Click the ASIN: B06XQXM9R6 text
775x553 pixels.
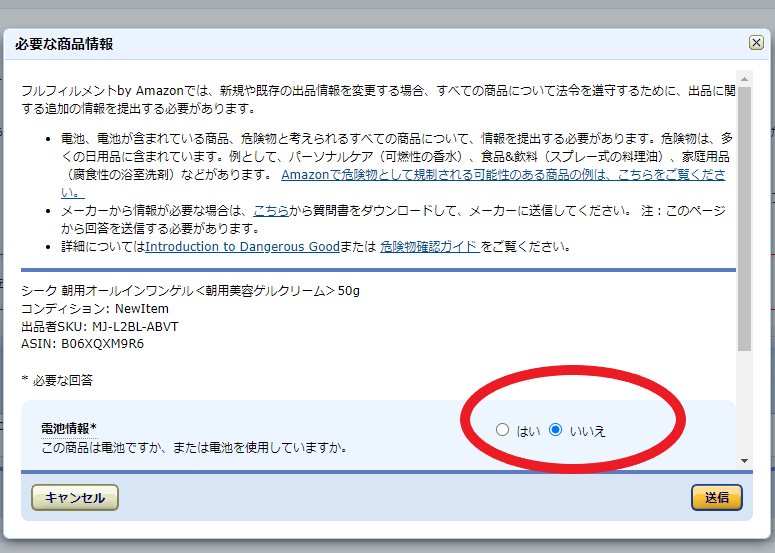click(83, 343)
